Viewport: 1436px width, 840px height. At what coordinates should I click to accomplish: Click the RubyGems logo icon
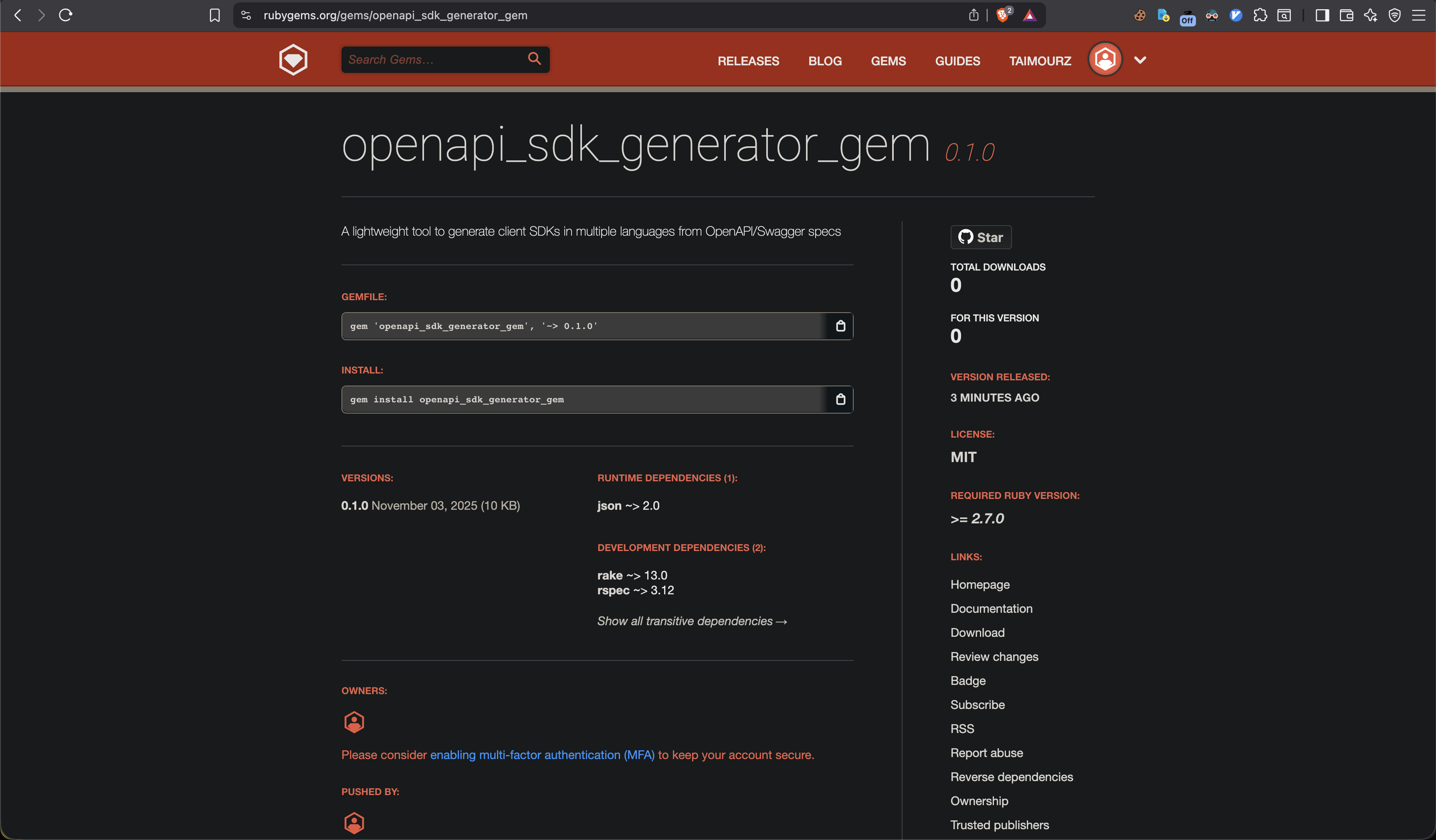(293, 60)
